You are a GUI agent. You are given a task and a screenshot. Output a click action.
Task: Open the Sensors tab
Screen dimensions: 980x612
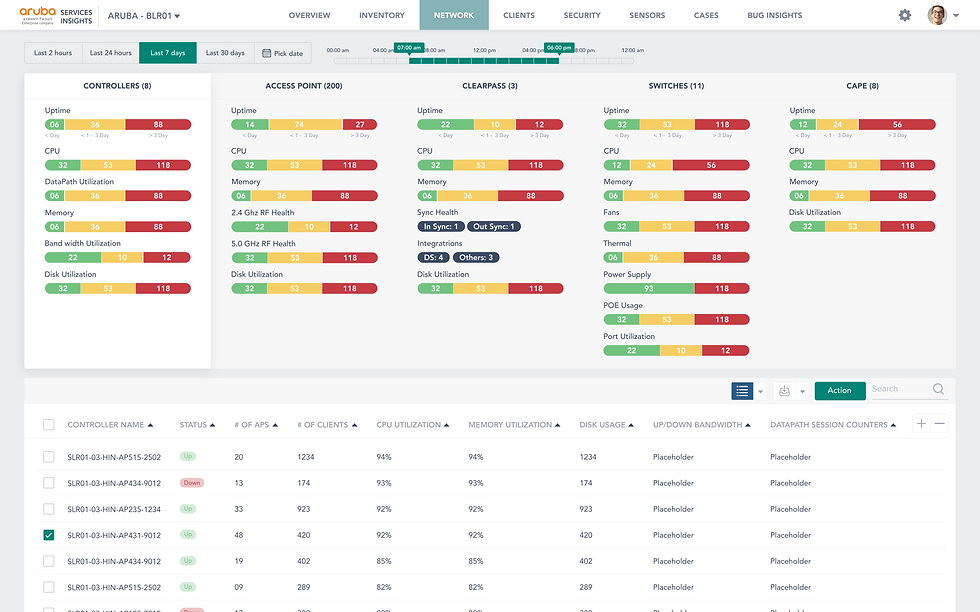click(647, 15)
